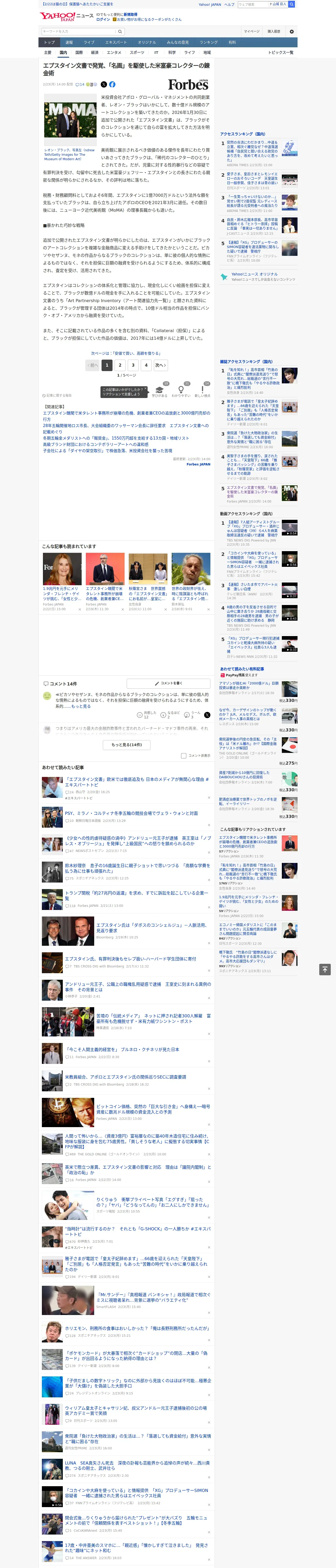Open the Forbes JAPAN logo
Viewport: 336px width, 1568px height.
click(x=188, y=85)
